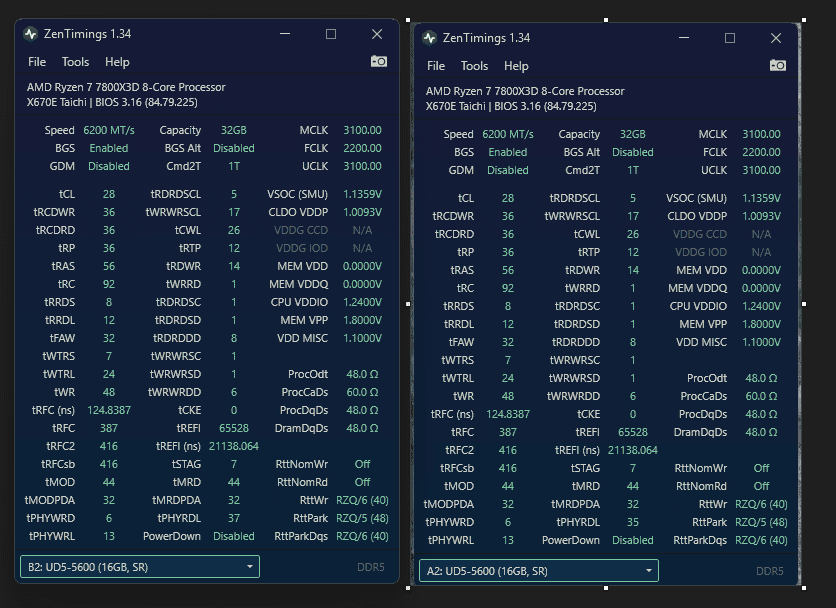Viewport: 836px width, 608px height.
Task: Click the tRC value 92 in left window
Action: click(x=109, y=284)
